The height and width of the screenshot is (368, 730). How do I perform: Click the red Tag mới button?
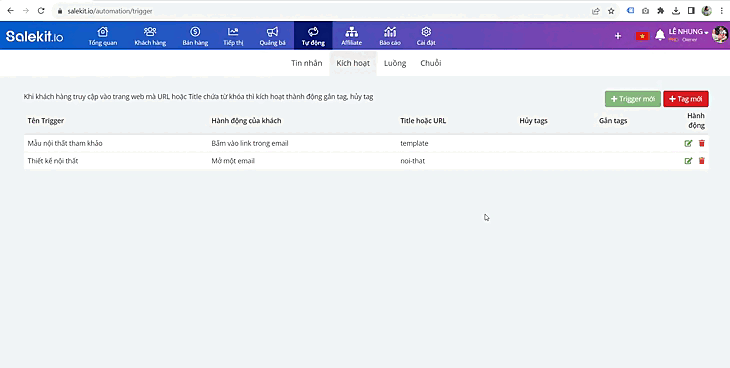coord(686,99)
